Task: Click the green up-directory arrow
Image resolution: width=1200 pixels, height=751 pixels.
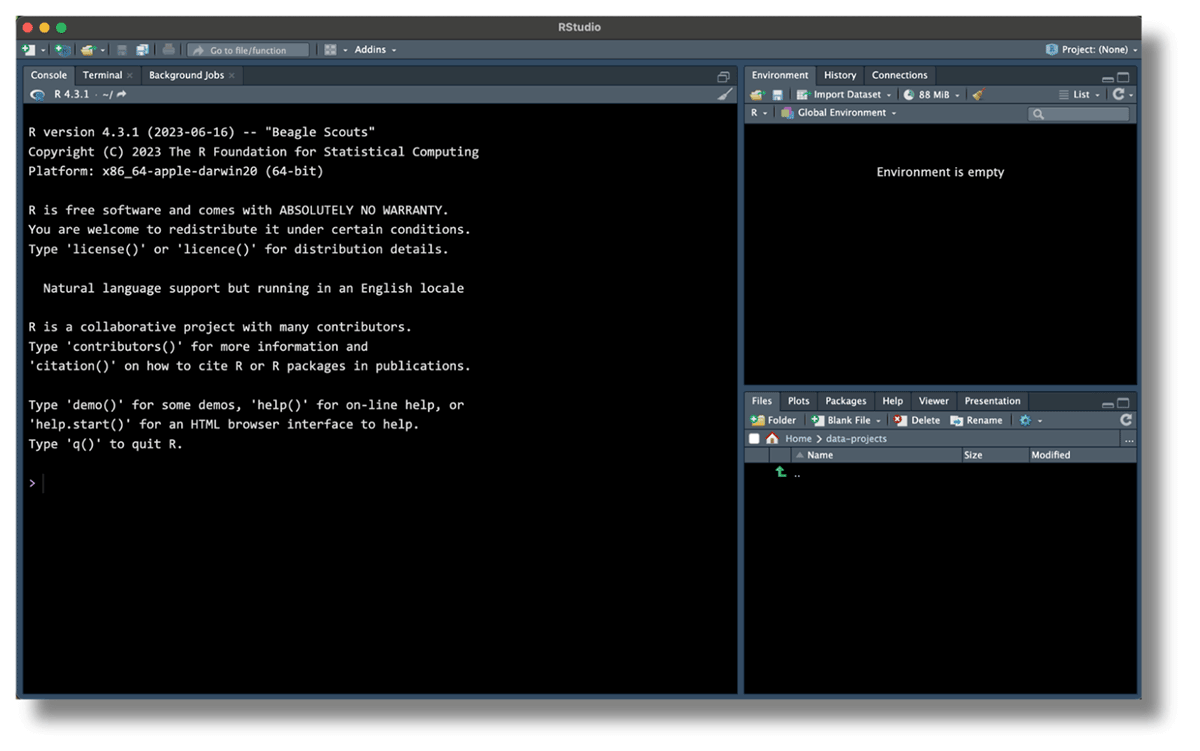Action: pos(781,473)
